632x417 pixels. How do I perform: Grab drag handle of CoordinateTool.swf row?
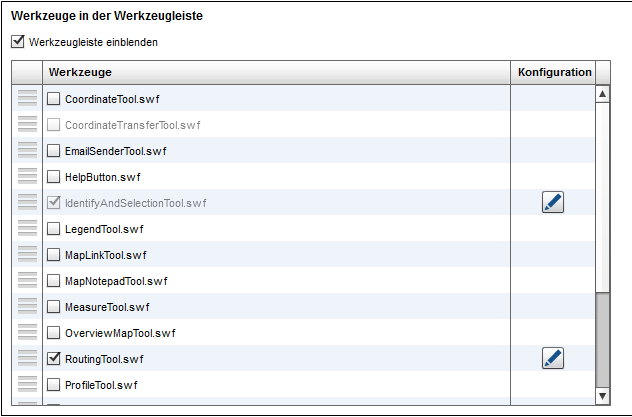click(27, 98)
